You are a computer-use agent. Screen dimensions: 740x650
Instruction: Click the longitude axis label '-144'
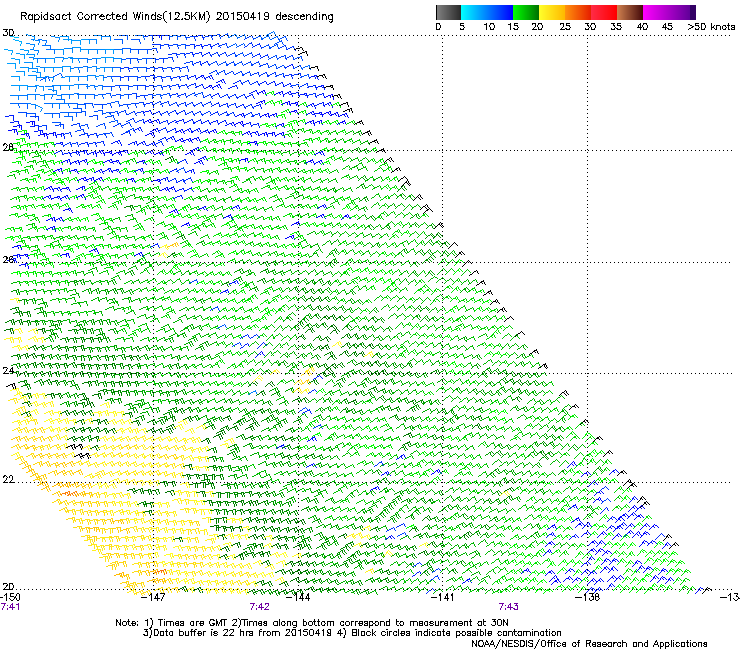pyautogui.click(x=298, y=597)
